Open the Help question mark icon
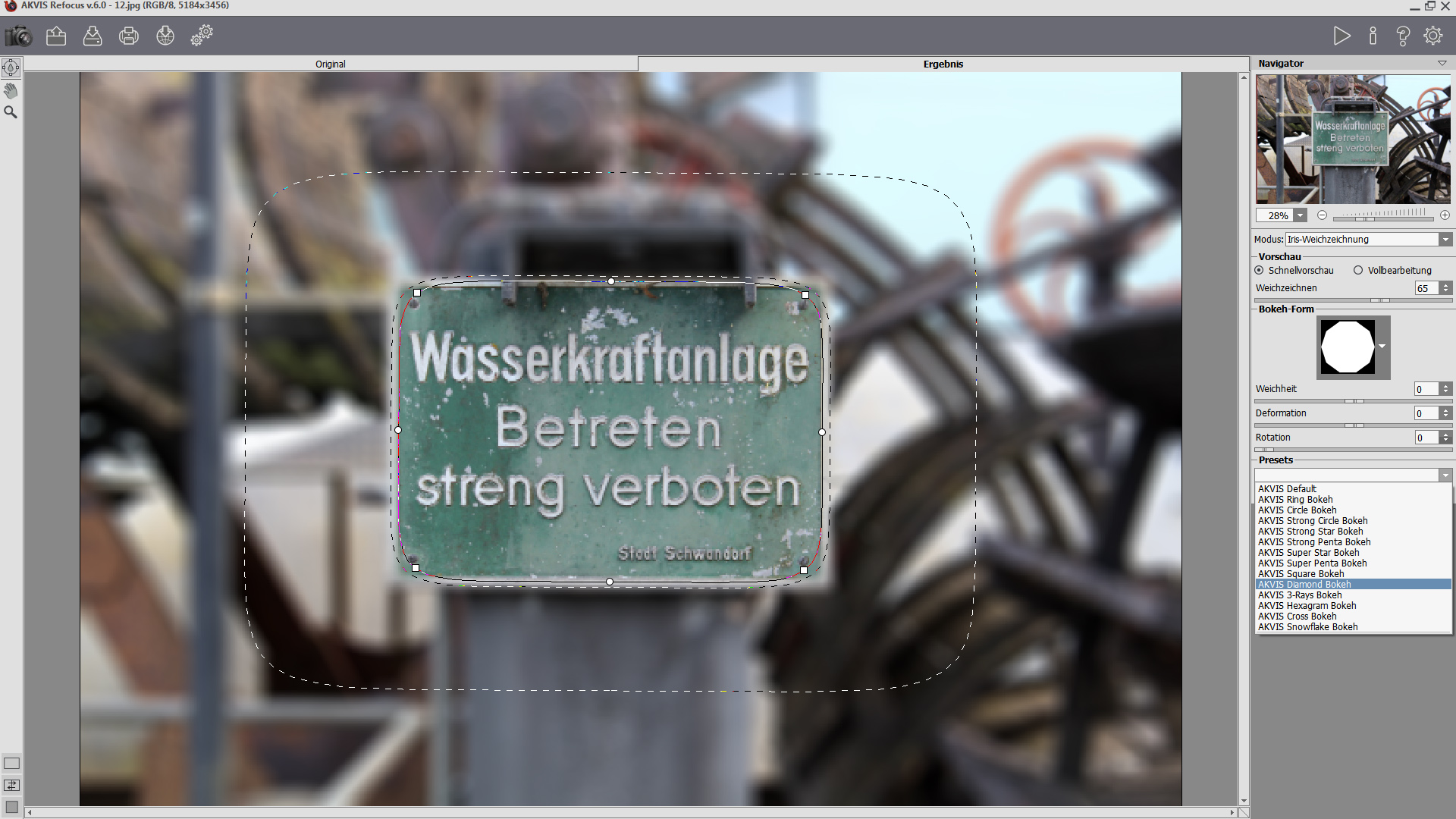Image resolution: width=1456 pixels, height=819 pixels. click(1402, 36)
